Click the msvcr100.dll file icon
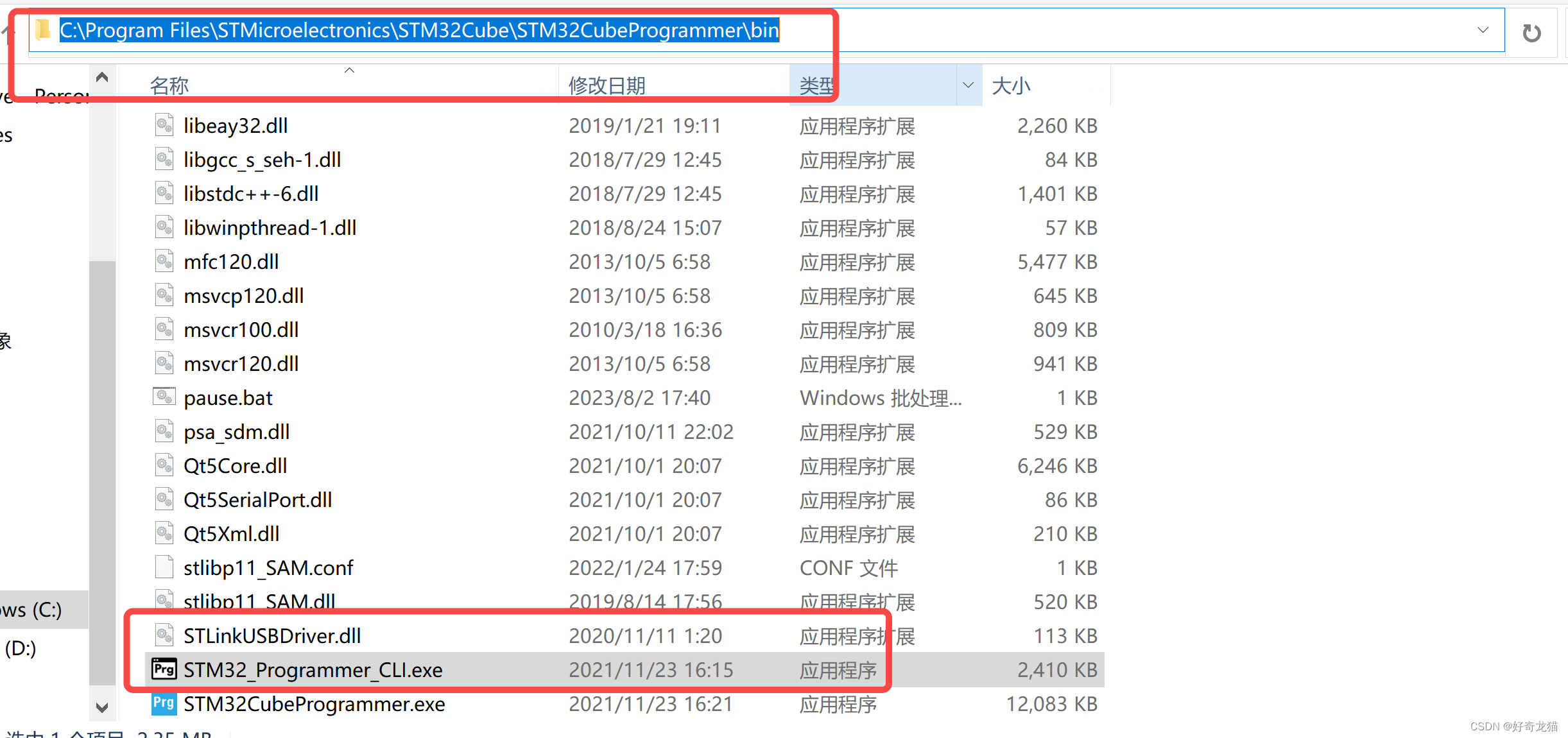This screenshot has width=1568, height=738. tap(164, 329)
